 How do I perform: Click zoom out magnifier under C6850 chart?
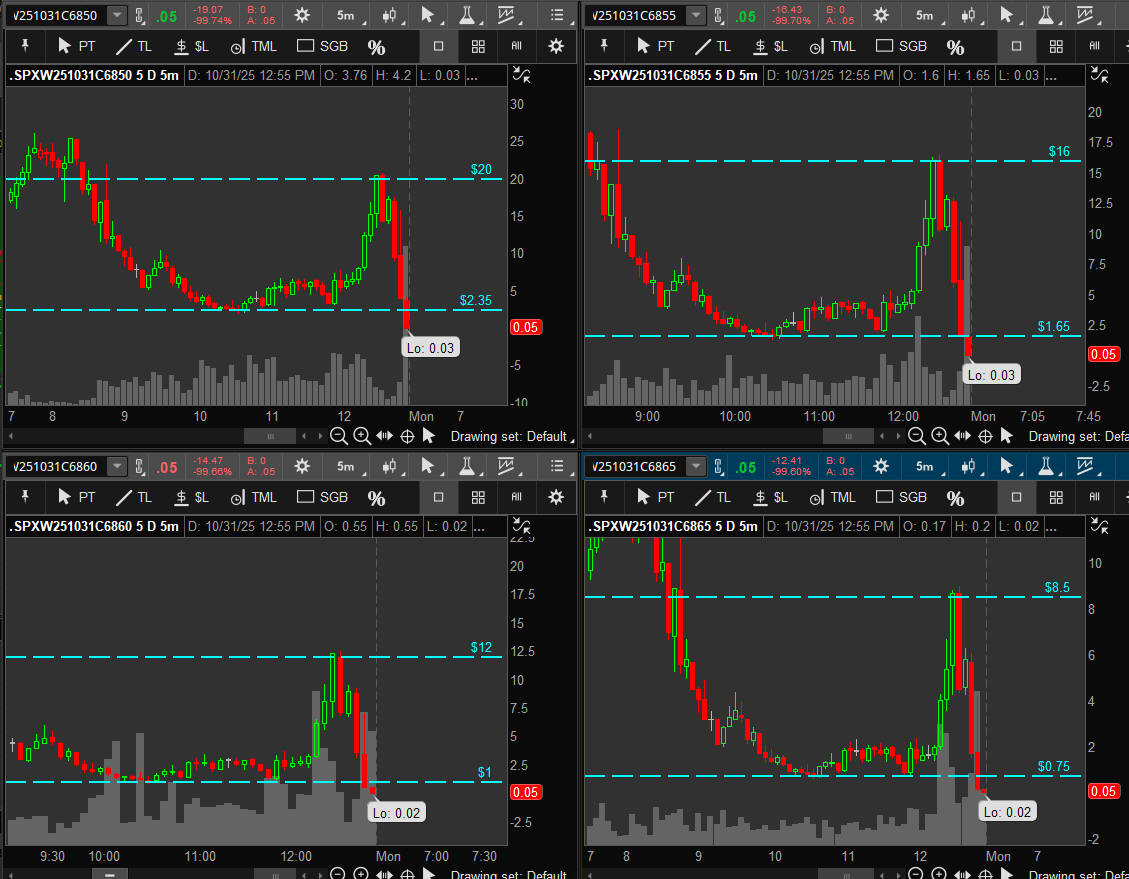point(339,436)
